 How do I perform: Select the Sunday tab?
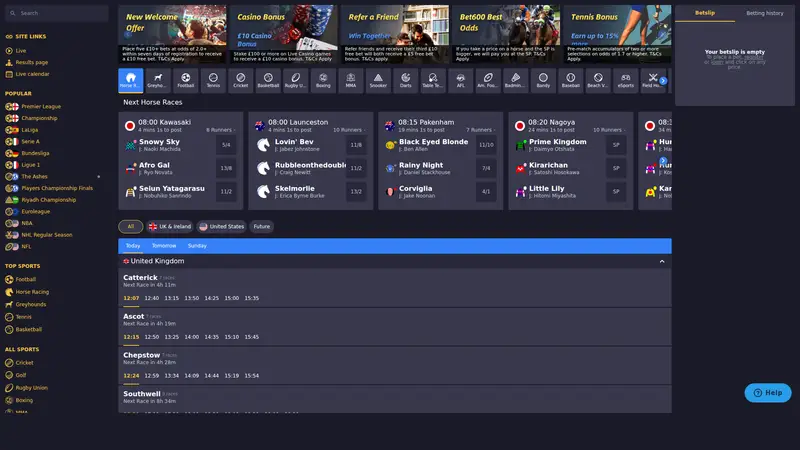[x=197, y=246]
